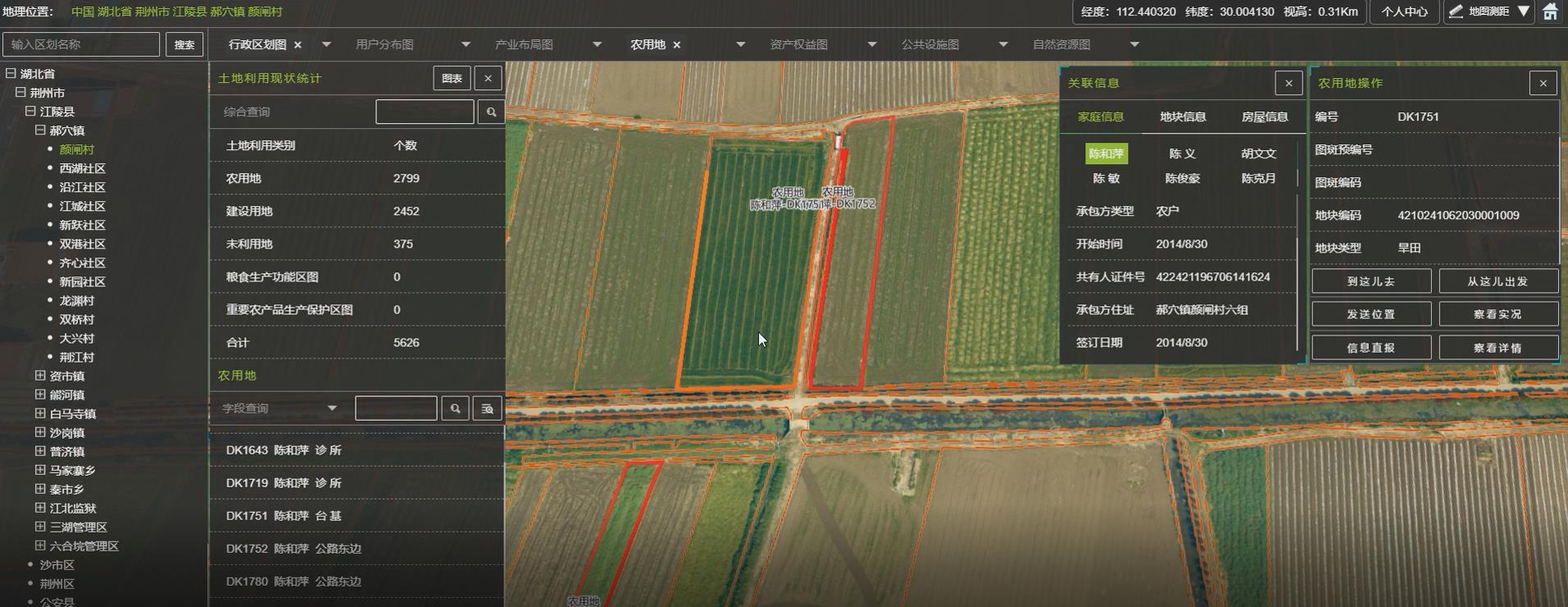
Task: Click the 搜索 button
Action: [x=184, y=44]
